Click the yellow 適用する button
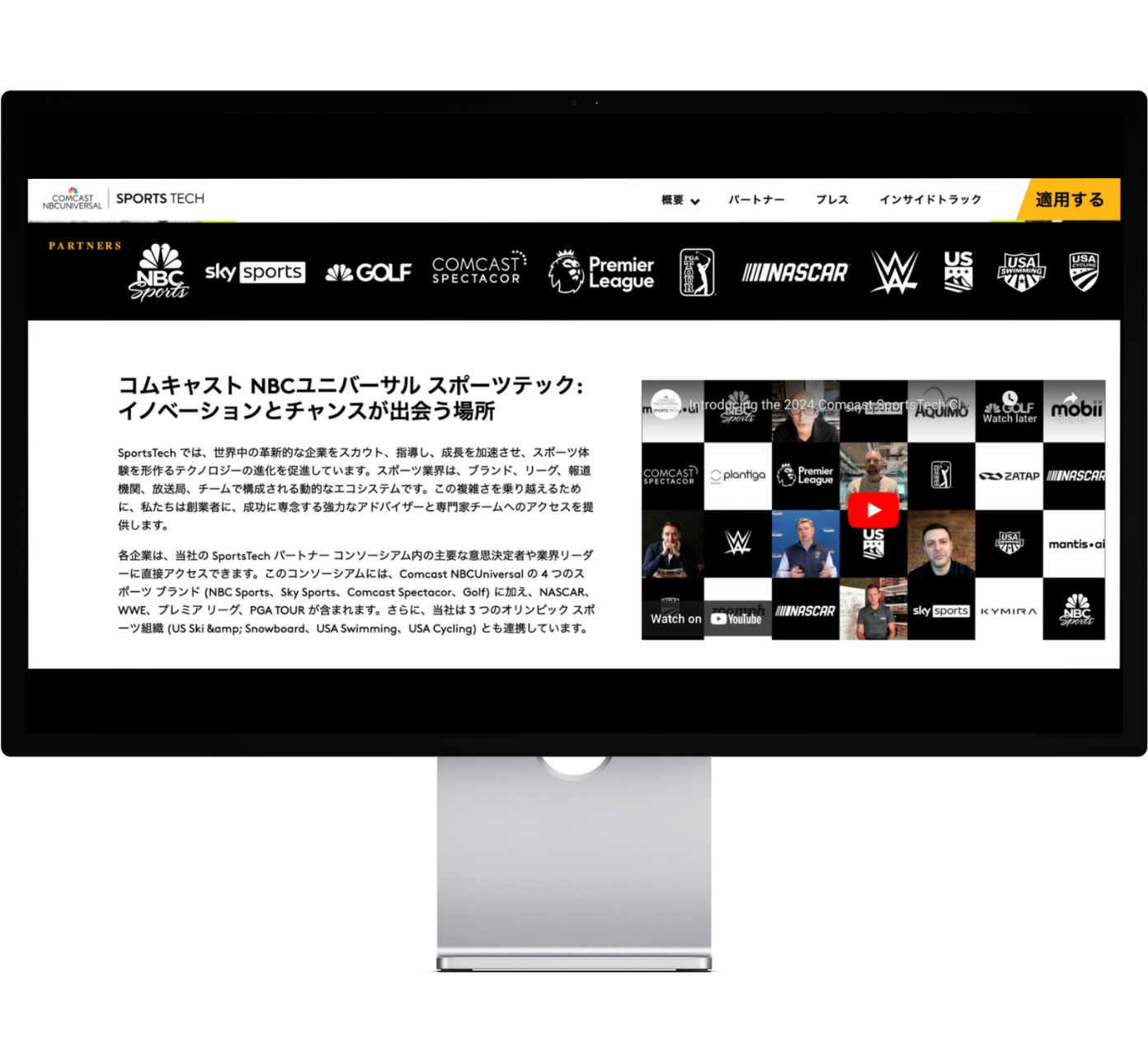 [1070, 200]
